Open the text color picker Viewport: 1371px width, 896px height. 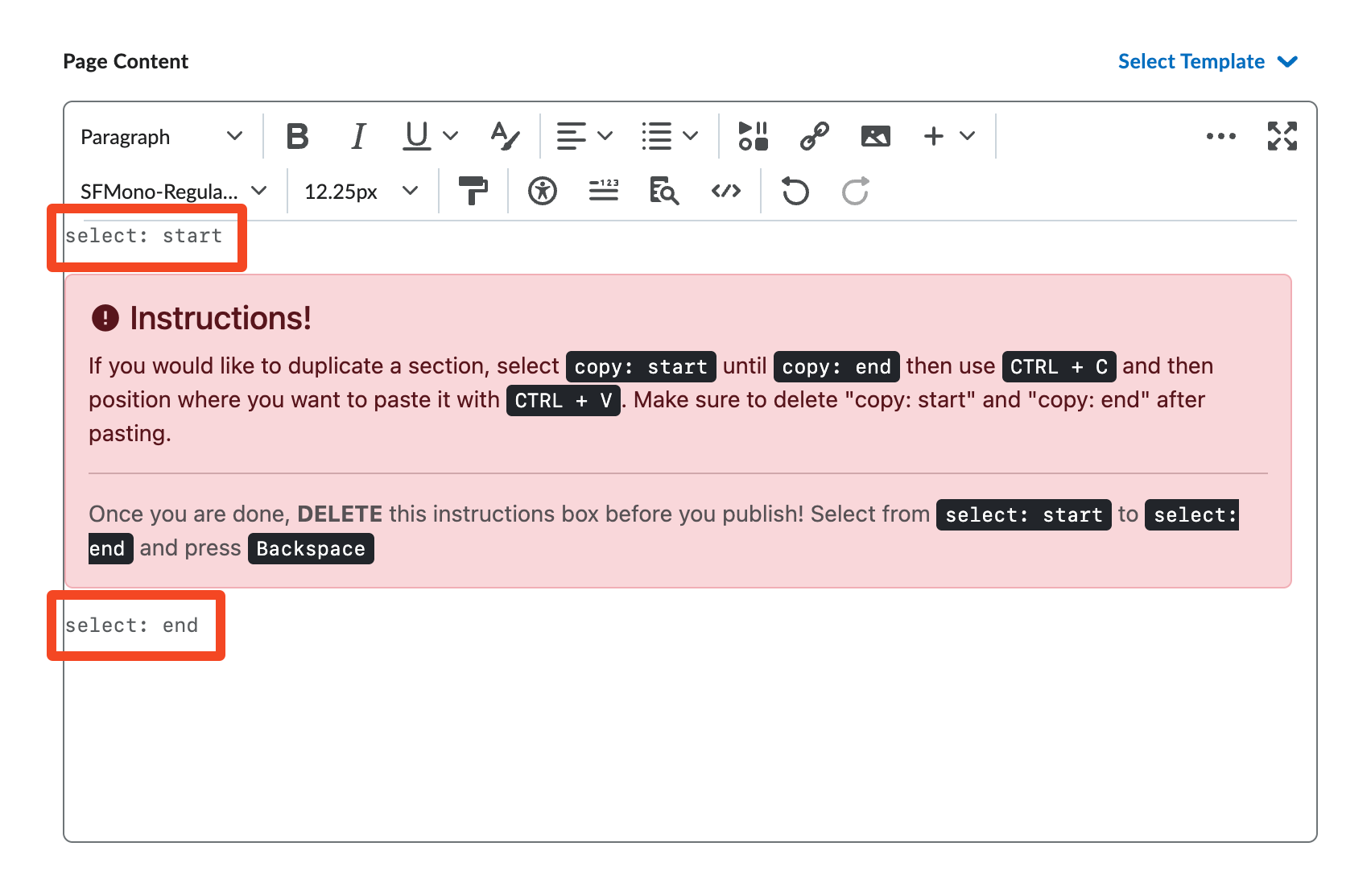point(505,136)
